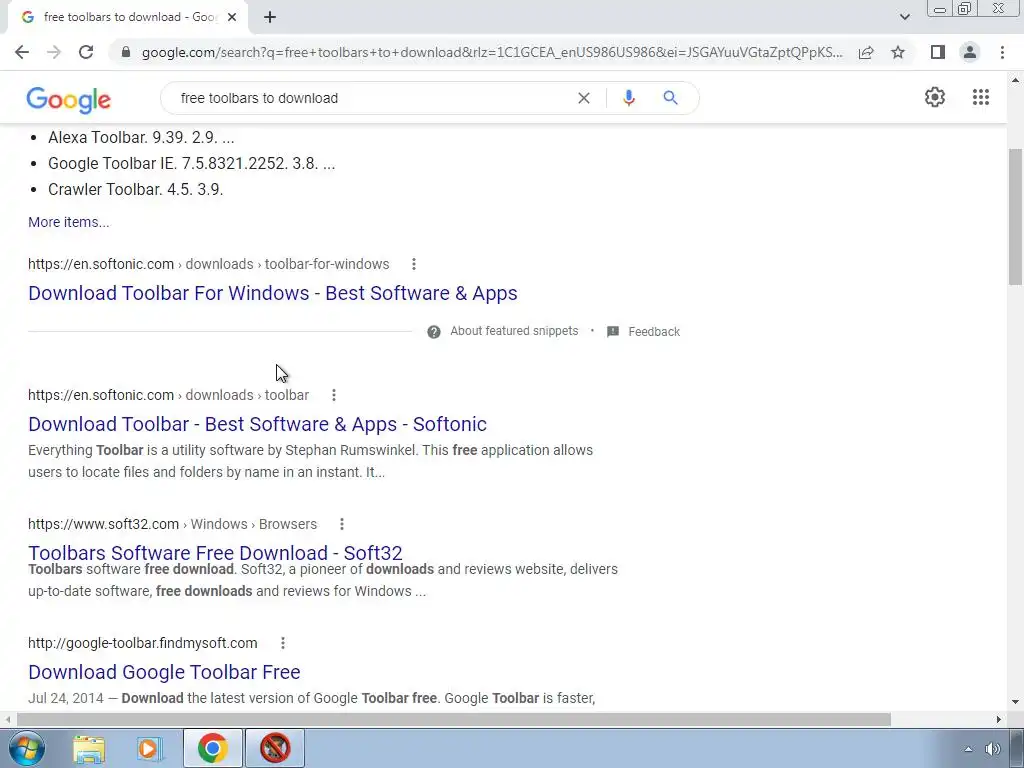Start voice search with microphone

coord(628,98)
